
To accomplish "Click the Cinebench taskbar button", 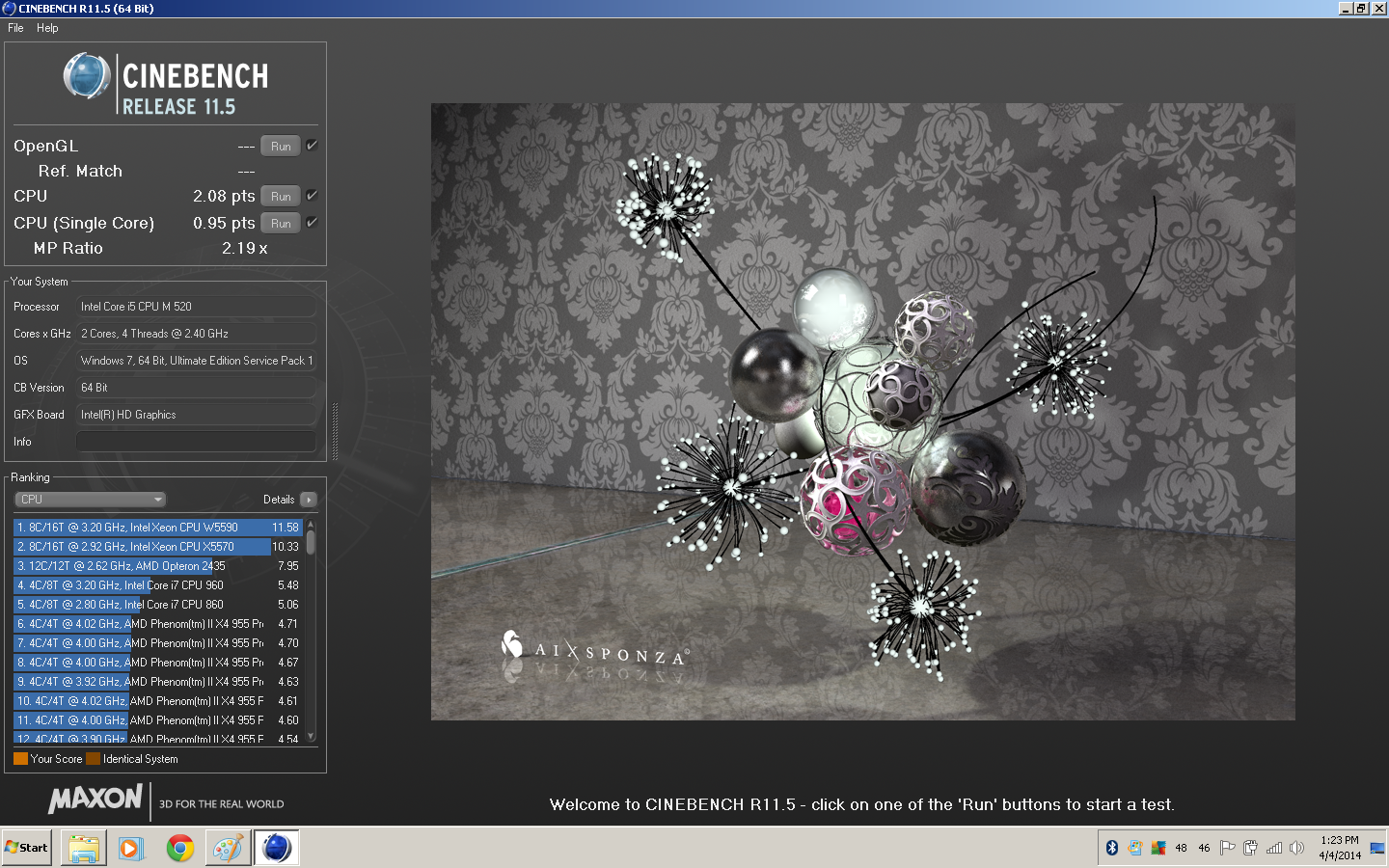I will point(276,848).
